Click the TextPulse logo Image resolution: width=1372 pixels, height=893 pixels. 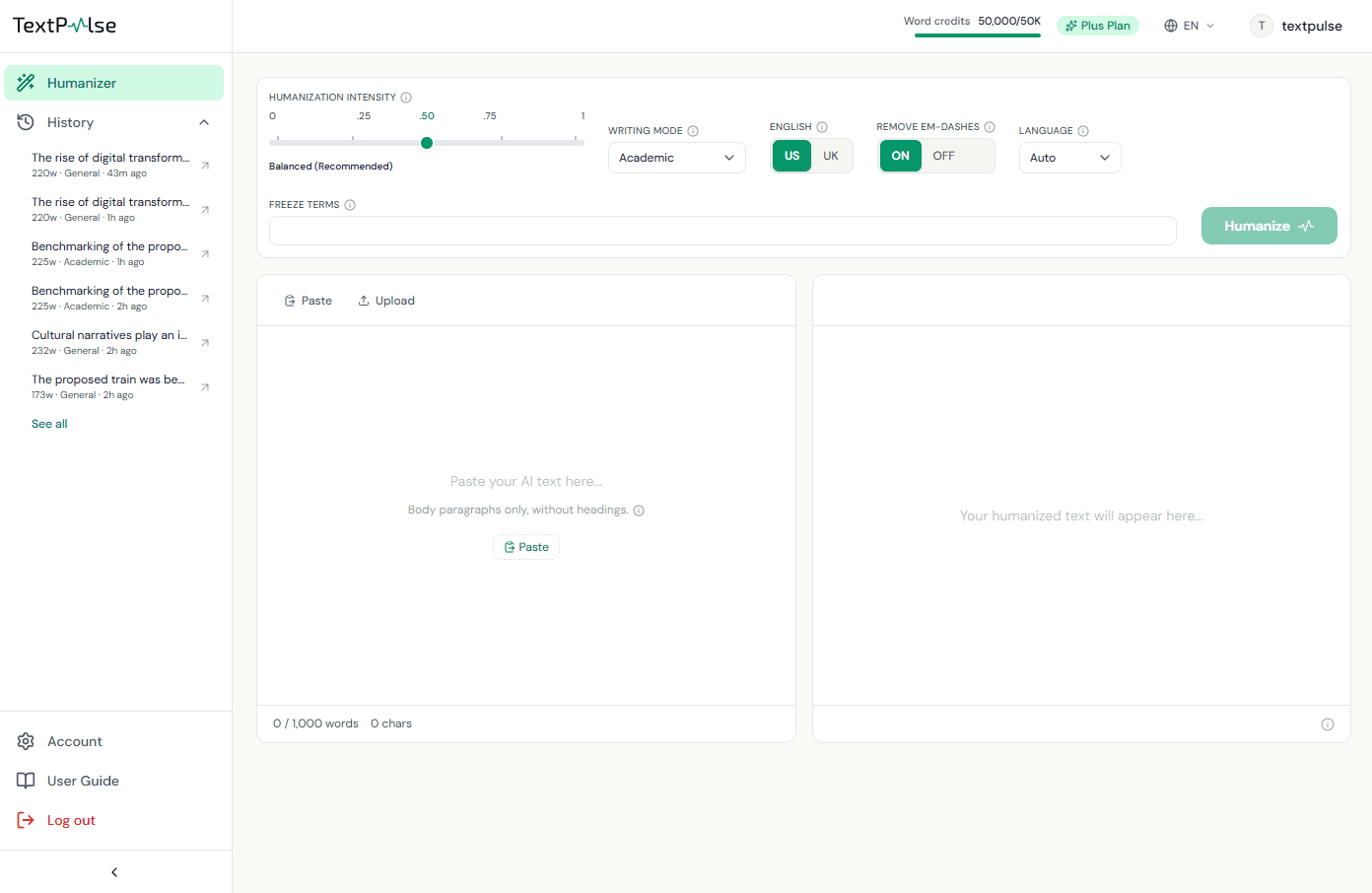click(64, 26)
